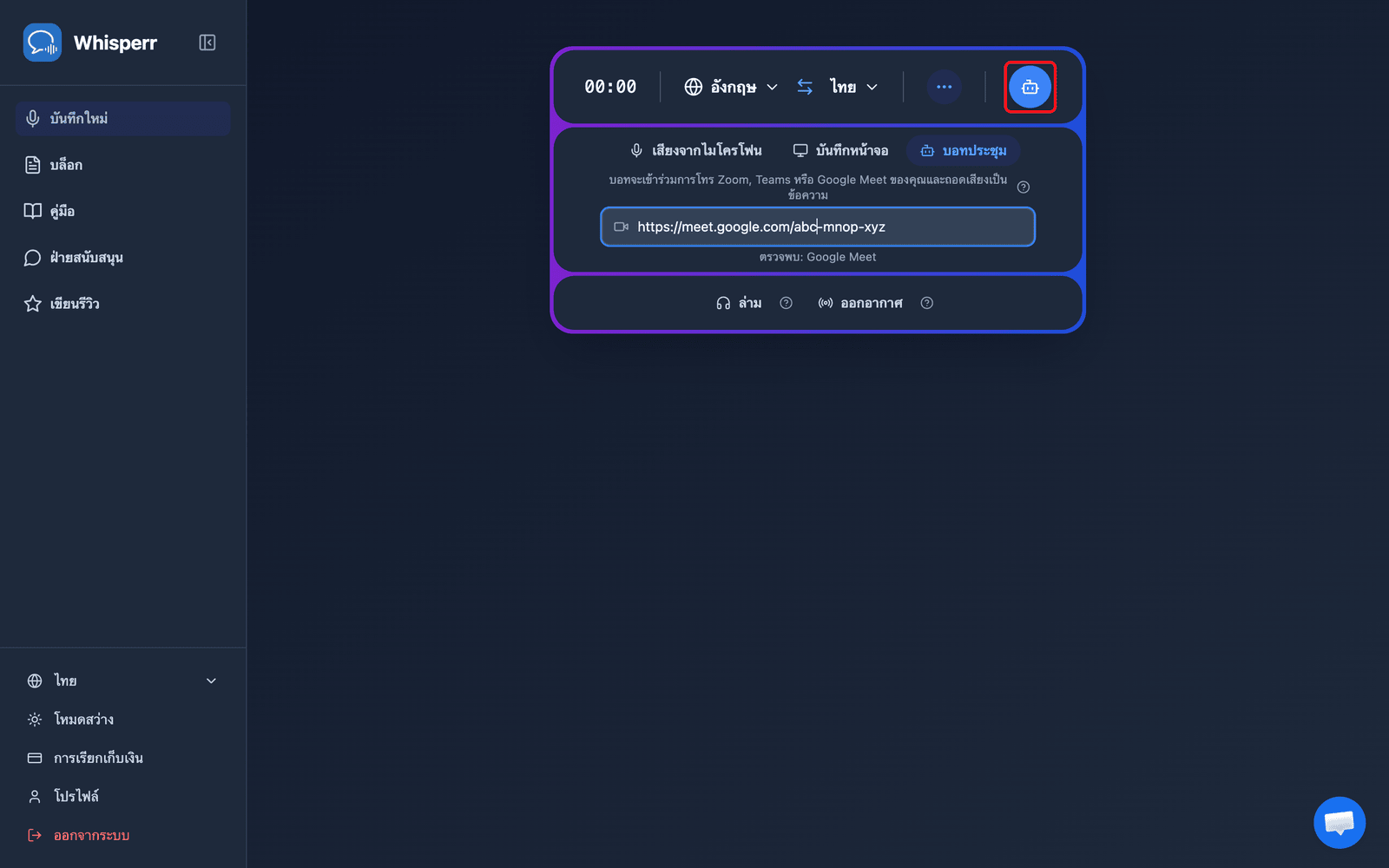The height and width of the screenshot is (868, 1389).
Task: Open the chat support bubble
Action: pyautogui.click(x=1340, y=822)
